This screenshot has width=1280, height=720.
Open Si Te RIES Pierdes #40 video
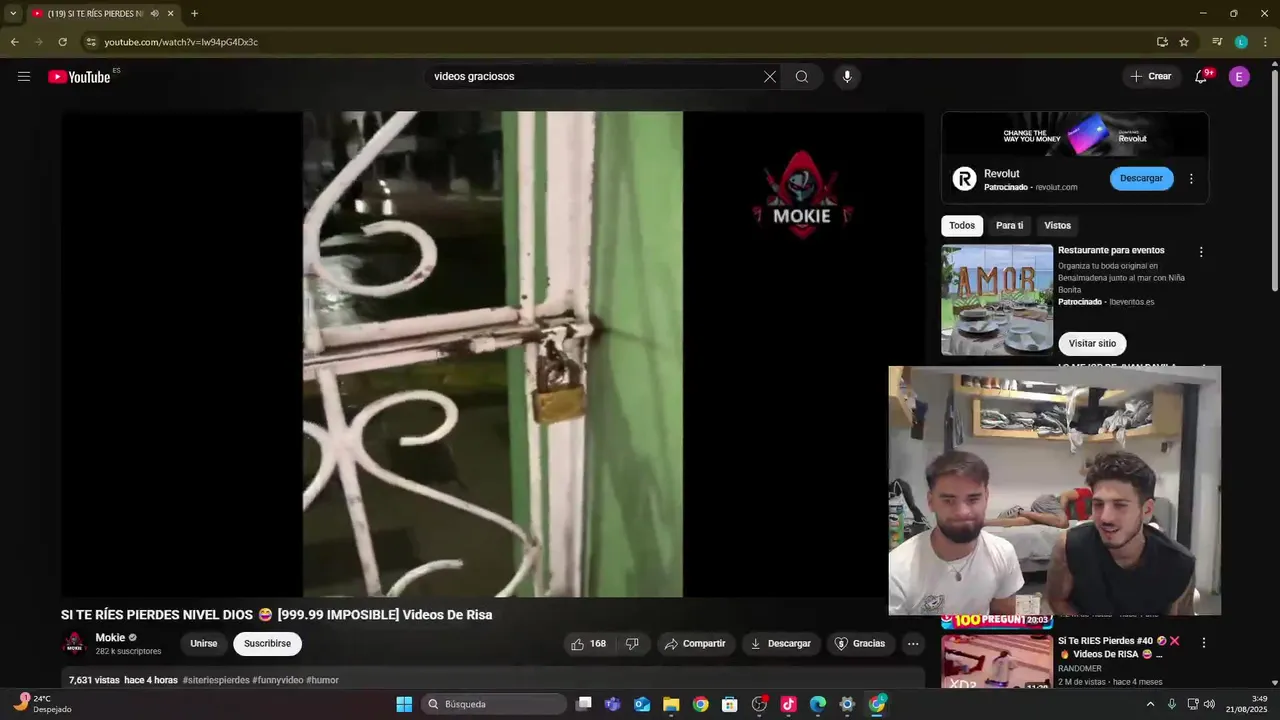[1119, 647]
